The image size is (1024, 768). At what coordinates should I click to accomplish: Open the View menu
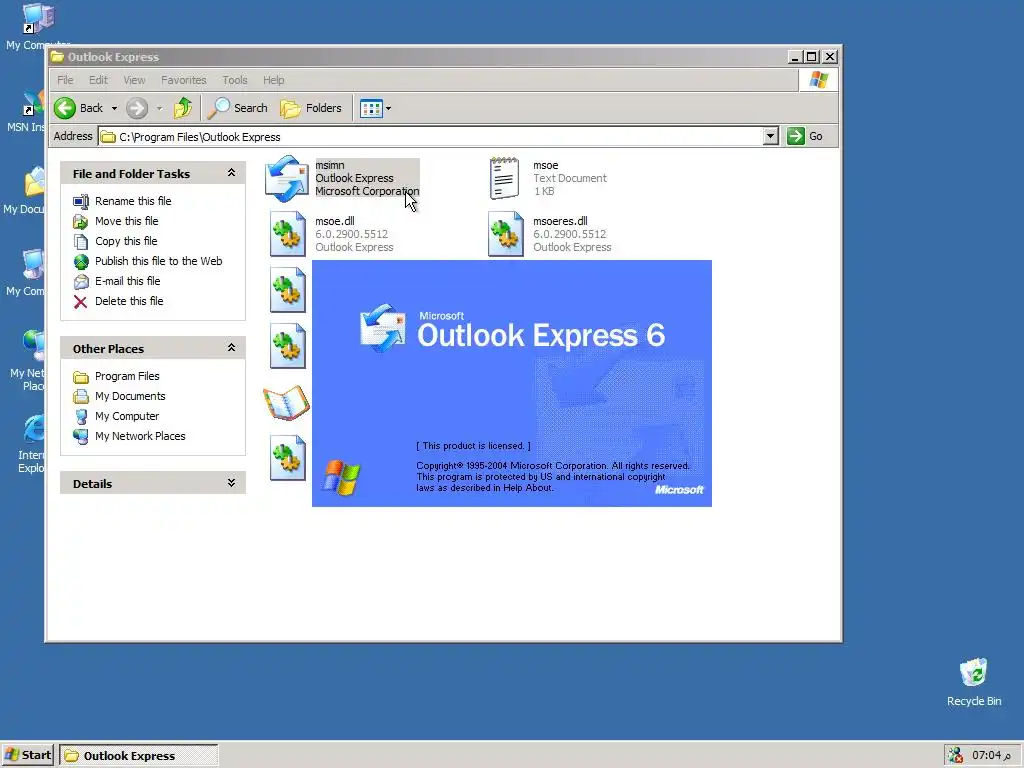[134, 80]
